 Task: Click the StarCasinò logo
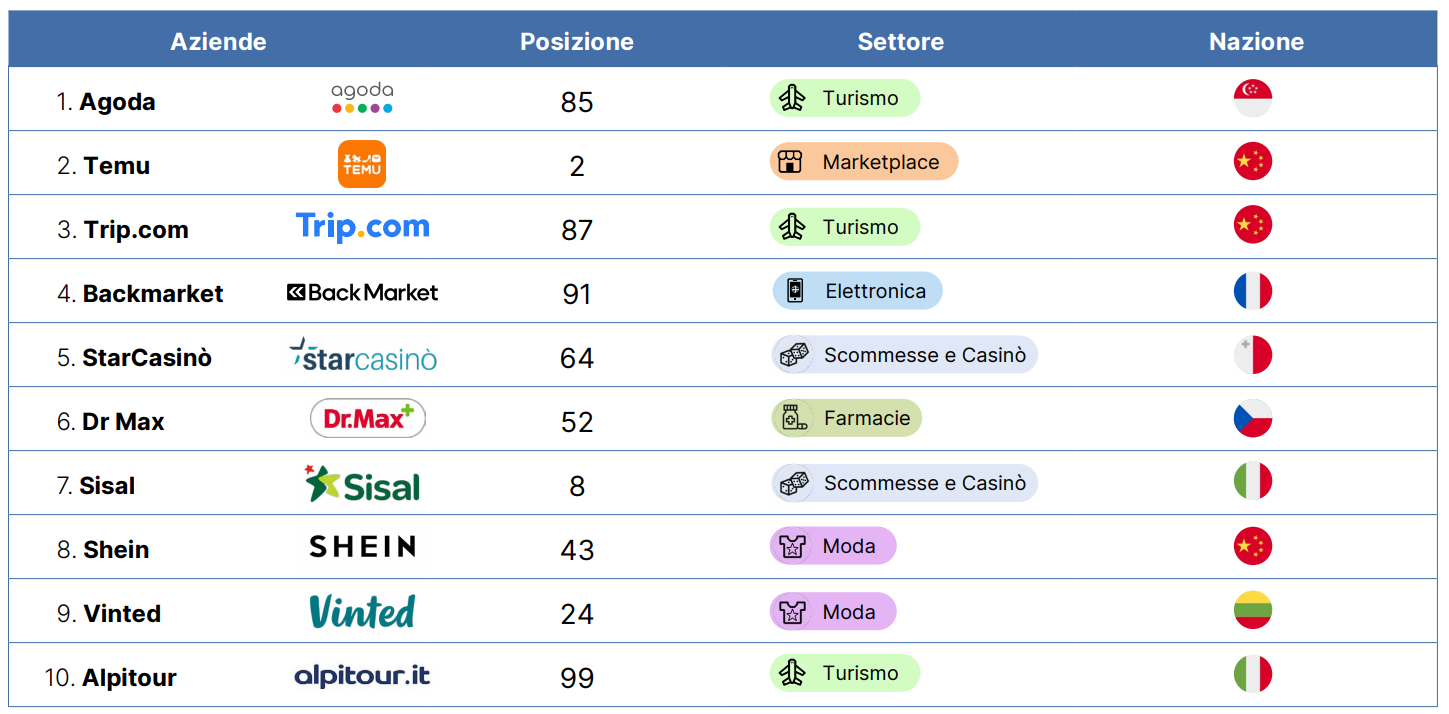pos(362,355)
